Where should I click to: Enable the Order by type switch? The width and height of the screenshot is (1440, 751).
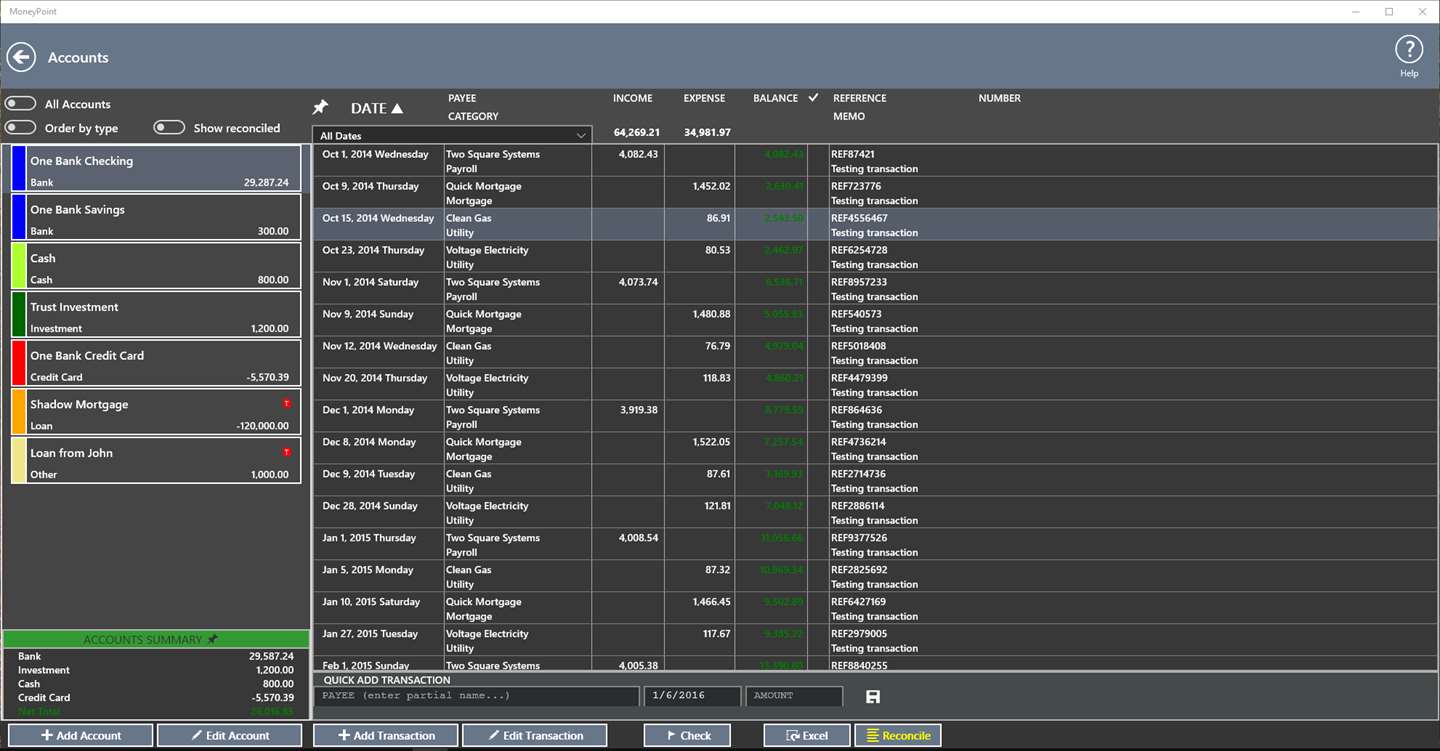[21, 128]
